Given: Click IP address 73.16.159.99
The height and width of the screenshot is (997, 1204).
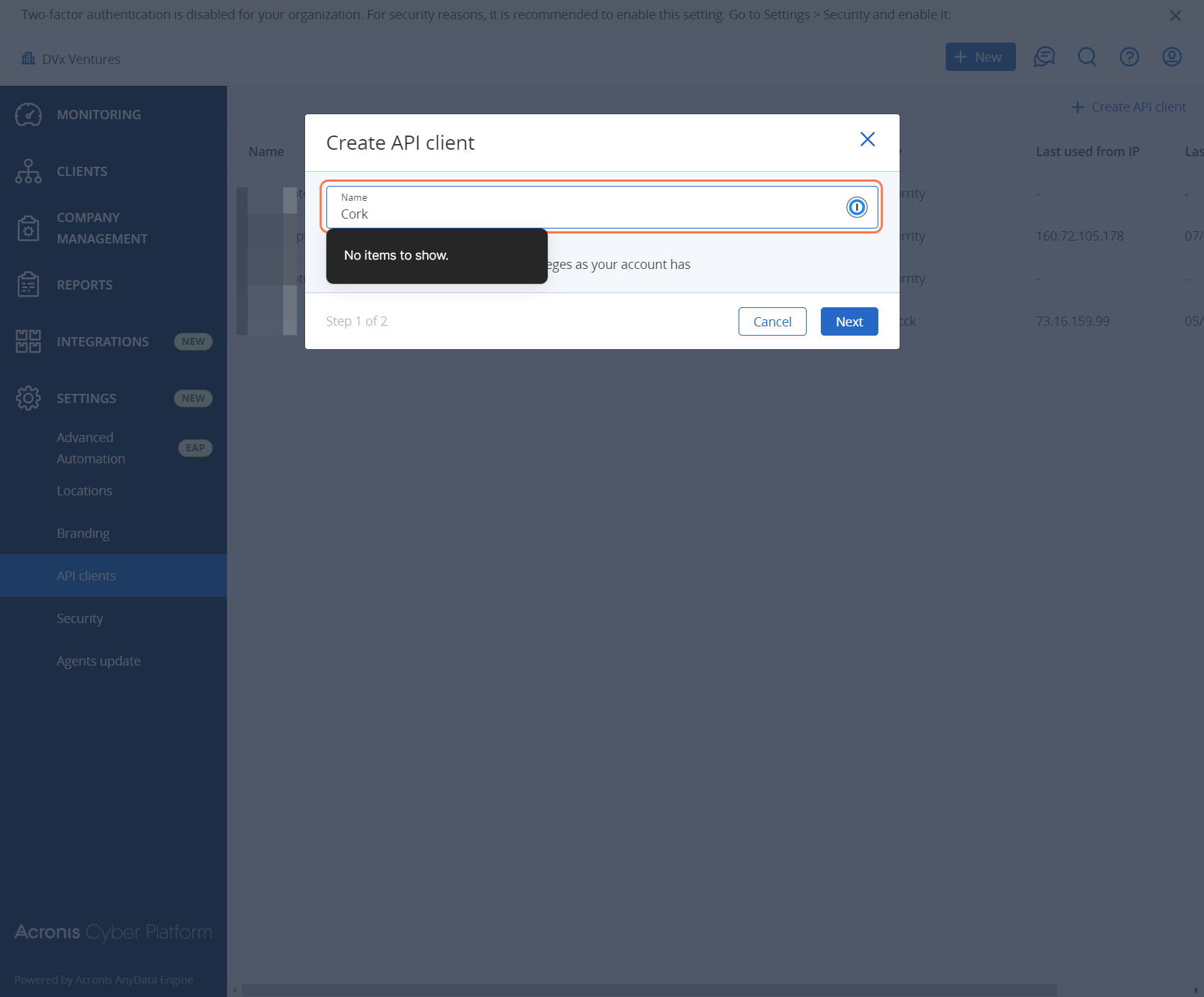Looking at the screenshot, I should tap(1072, 321).
